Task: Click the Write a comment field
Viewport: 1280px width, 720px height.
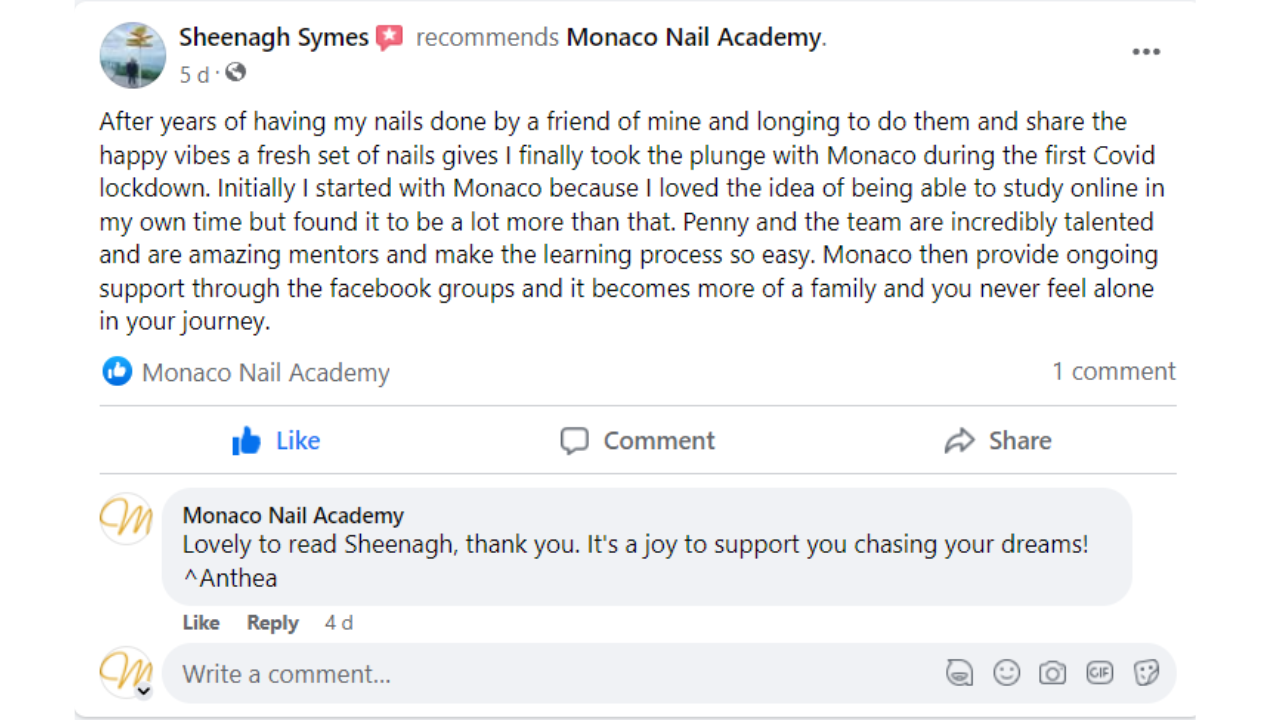Action: [x=550, y=674]
